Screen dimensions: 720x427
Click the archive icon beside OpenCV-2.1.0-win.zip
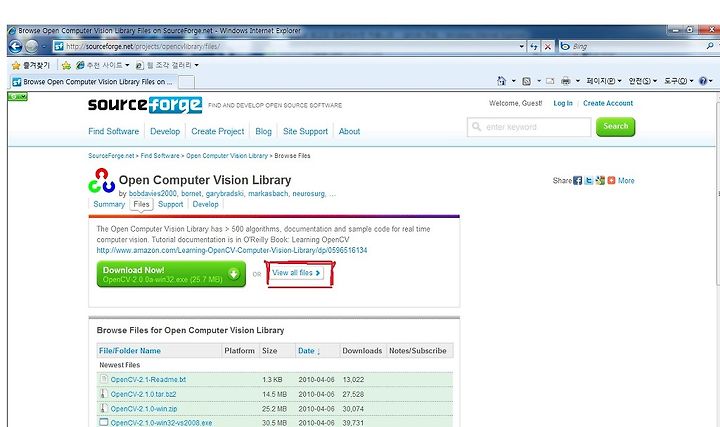(104, 408)
